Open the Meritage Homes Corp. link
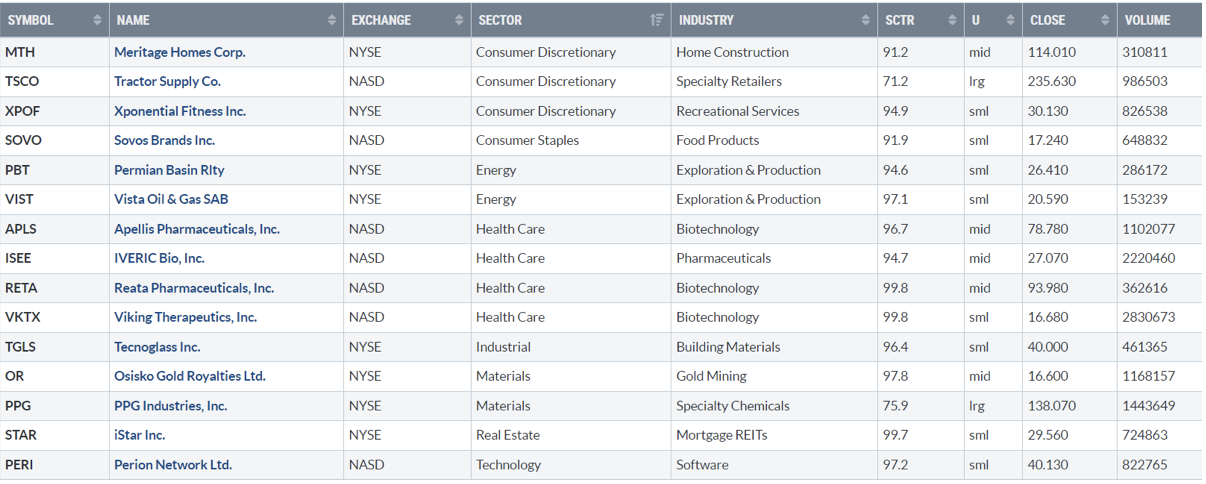The height and width of the screenshot is (484, 1206). [180, 52]
